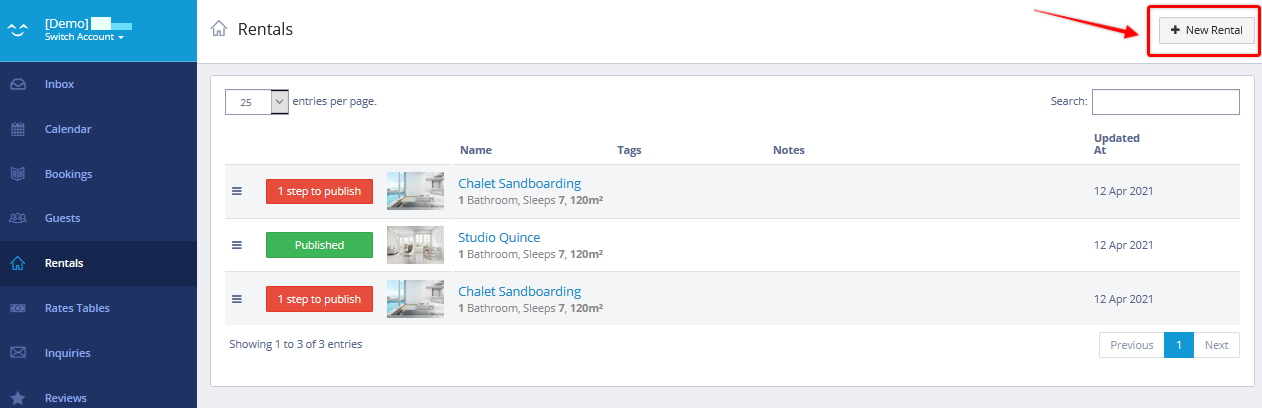Click the home icon beside Rentals title
1262x408 pixels.
[219, 29]
